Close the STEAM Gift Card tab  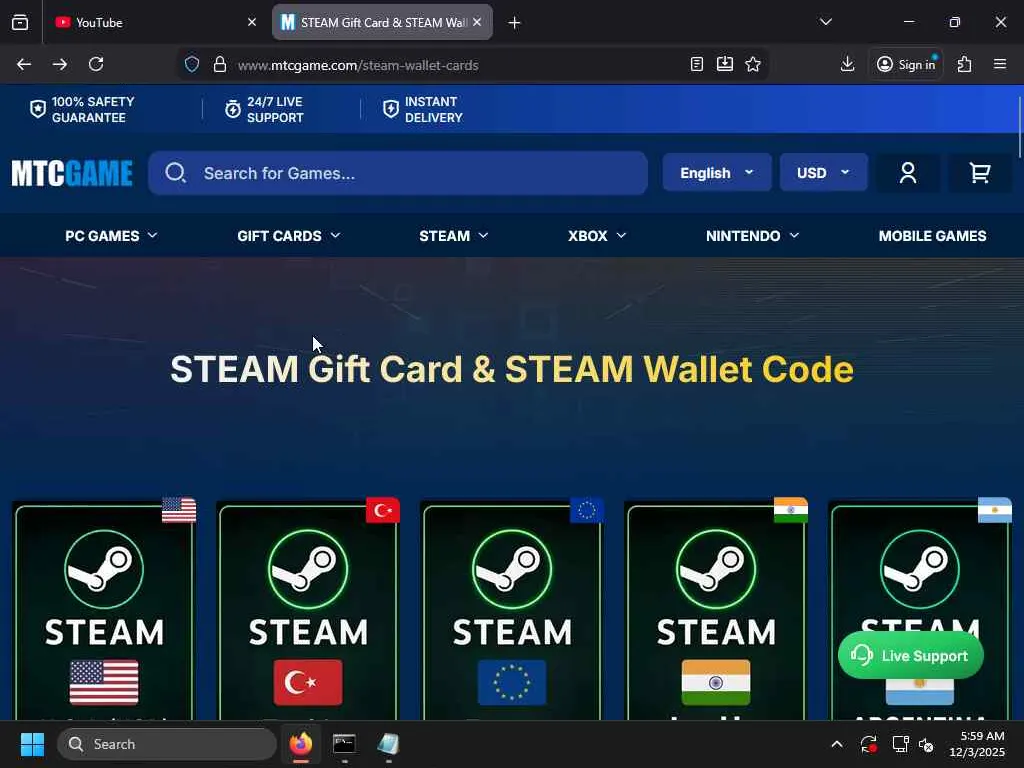(477, 22)
